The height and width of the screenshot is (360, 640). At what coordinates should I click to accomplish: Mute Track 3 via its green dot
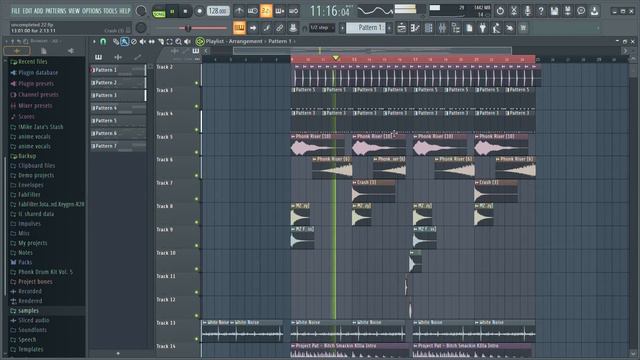pyautogui.click(x=197, y=107)
